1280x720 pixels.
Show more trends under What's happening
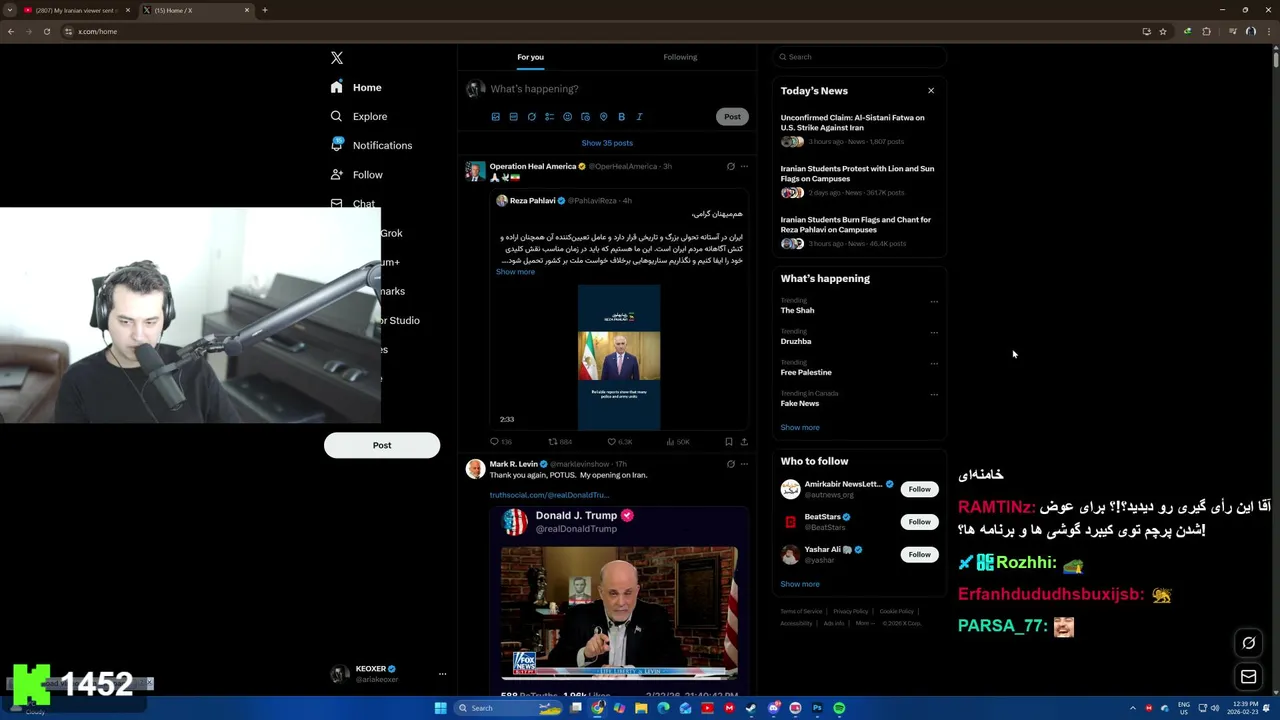click(800, 427)
